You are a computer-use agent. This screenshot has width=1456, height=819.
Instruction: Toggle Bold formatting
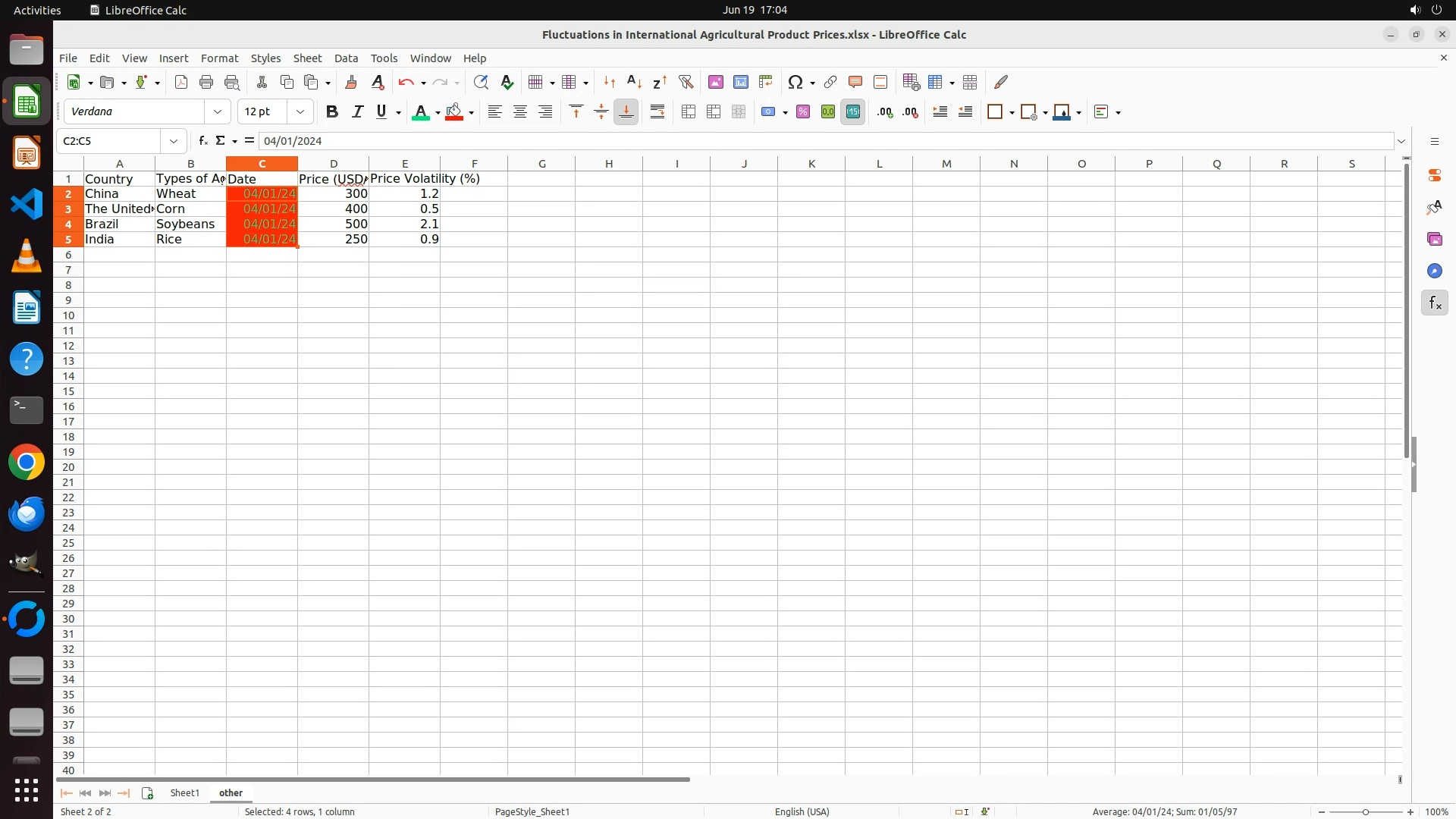point(331,112)
